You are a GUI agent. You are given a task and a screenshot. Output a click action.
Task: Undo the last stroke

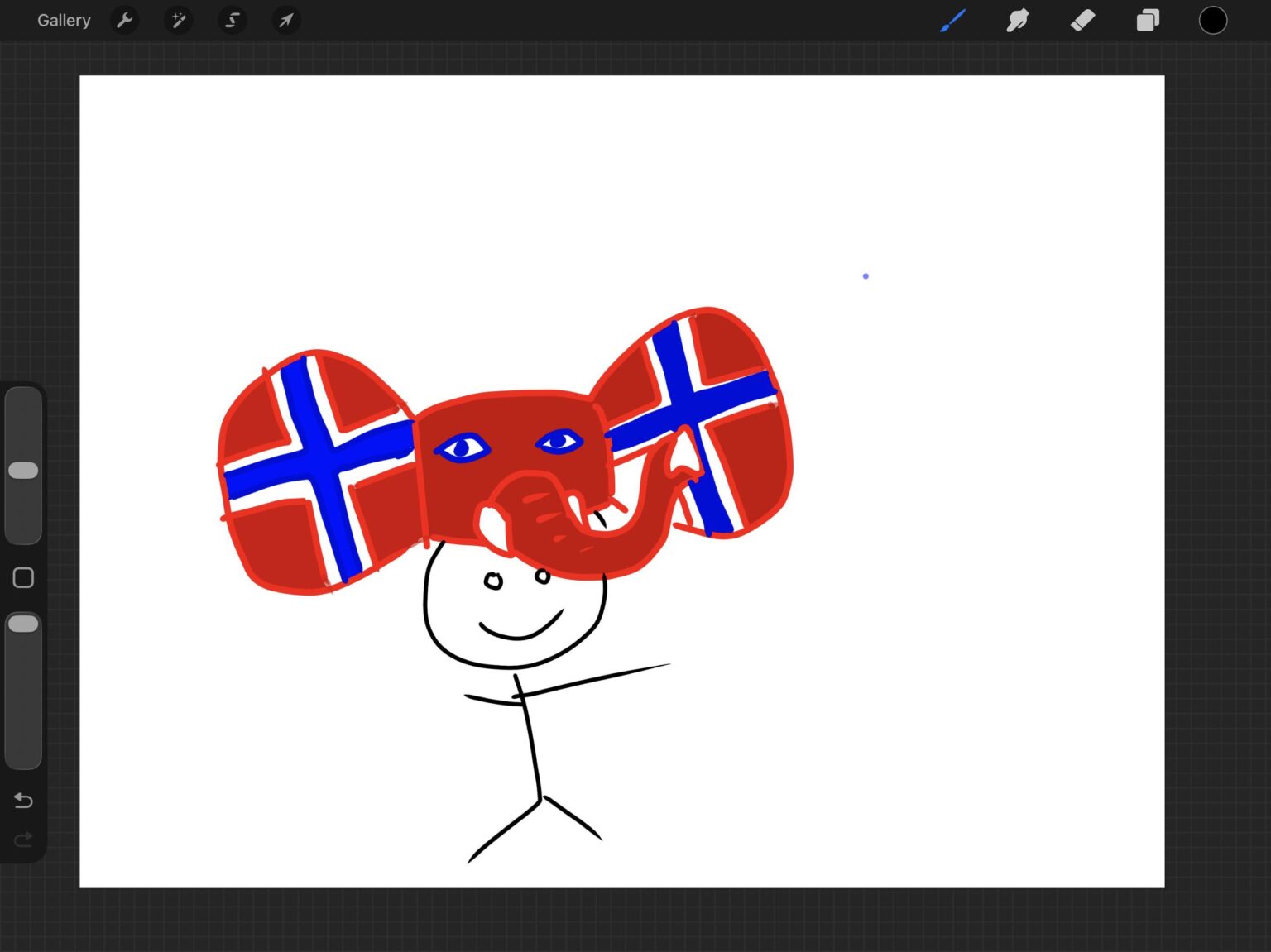[x=23, y=800]
